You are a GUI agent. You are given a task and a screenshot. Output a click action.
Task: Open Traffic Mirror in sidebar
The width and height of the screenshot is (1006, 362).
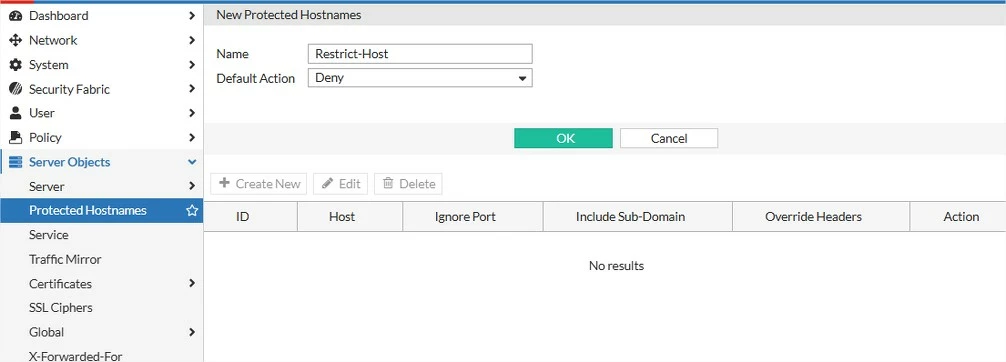pos(101,259)
